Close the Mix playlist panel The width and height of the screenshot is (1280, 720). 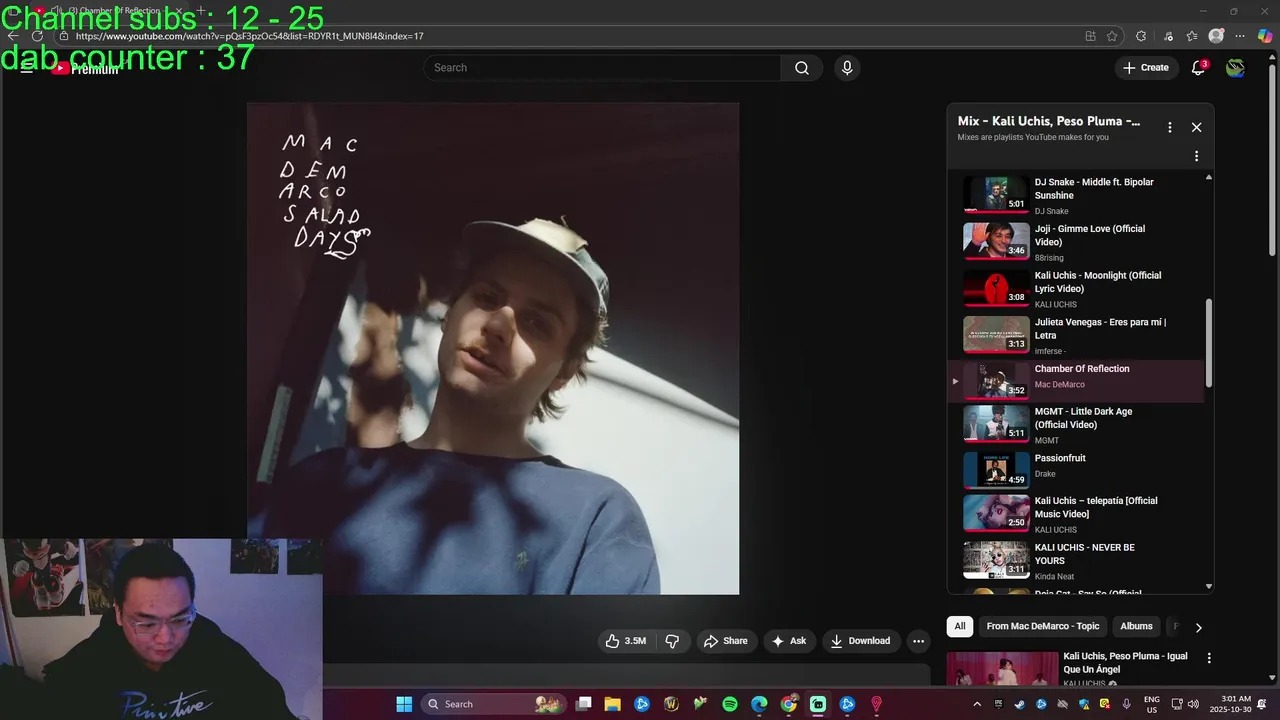click(x=1196, y=127)
